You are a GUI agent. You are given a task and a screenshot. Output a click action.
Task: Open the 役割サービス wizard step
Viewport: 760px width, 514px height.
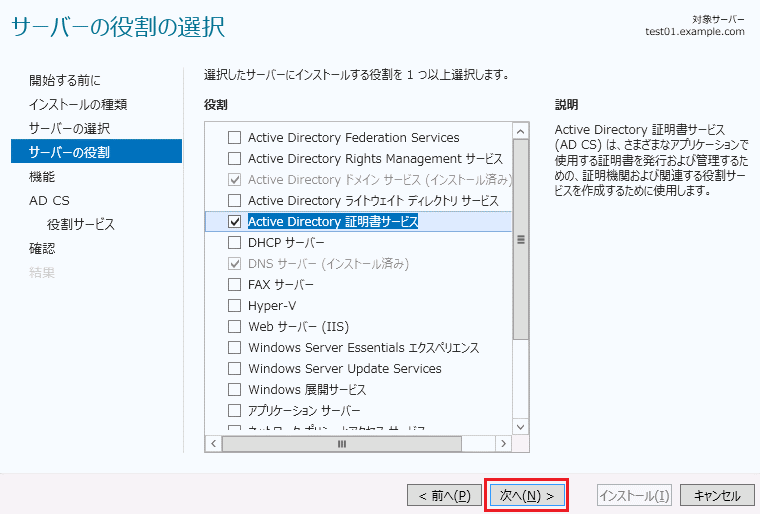81,224
